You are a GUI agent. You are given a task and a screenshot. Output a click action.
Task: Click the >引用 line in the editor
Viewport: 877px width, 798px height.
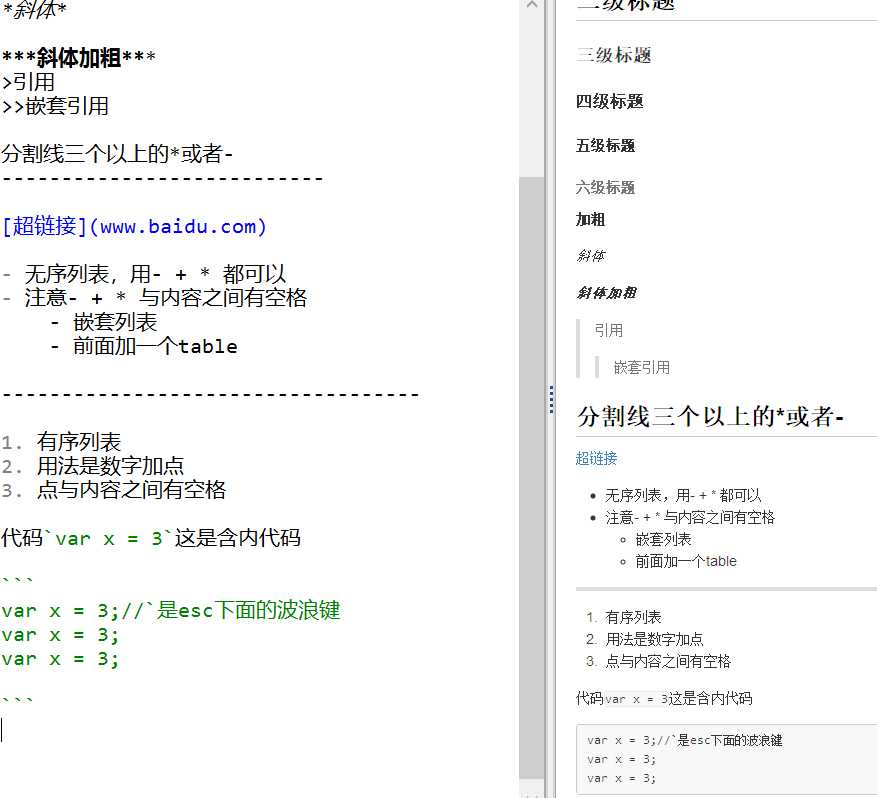pyautogui.click(x=28, y=82)
